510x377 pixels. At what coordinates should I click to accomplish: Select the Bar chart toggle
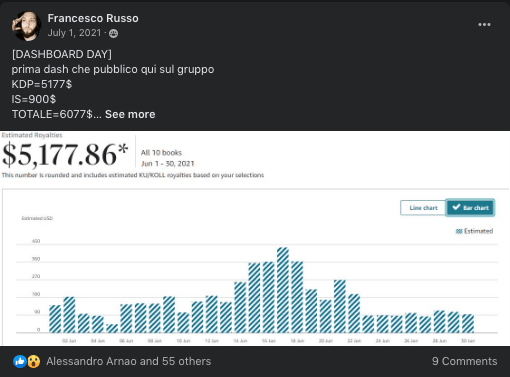pyautogui.click(x=470, y=208)
